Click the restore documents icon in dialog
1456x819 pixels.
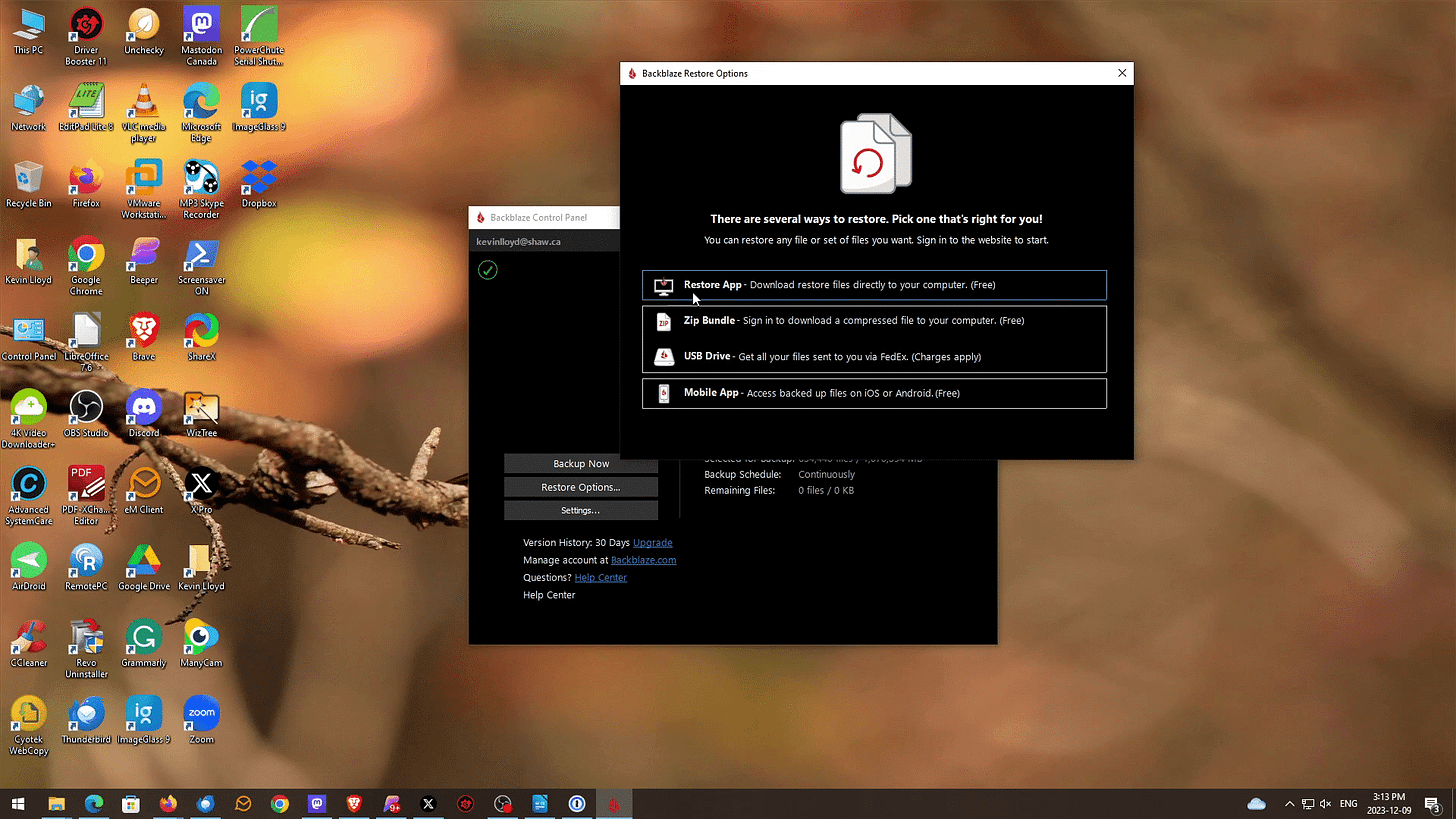pos(876,153)
